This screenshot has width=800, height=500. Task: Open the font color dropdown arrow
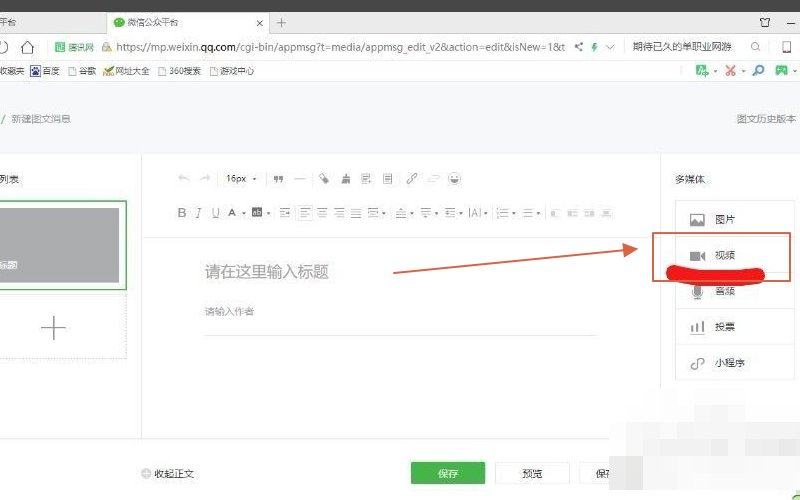click(x=244, y=213)
